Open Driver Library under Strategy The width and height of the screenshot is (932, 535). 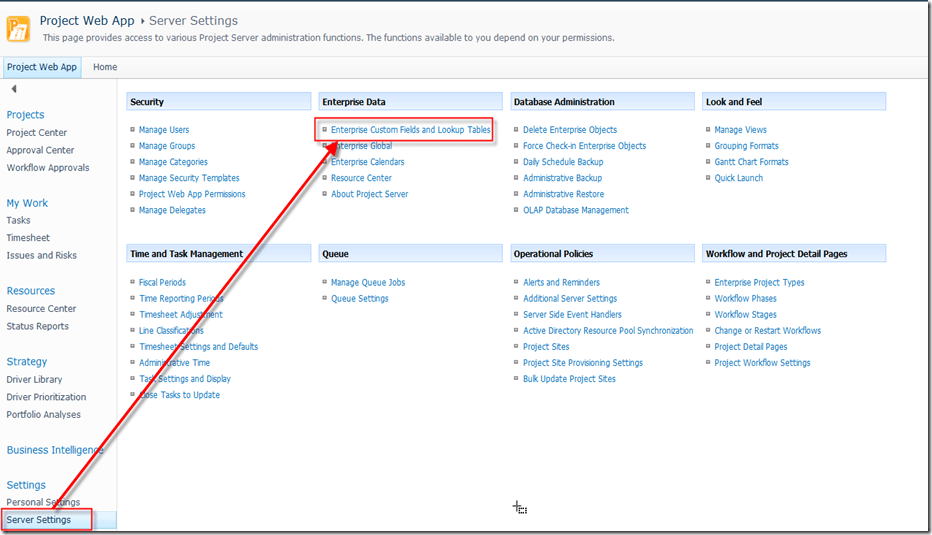pyautogui.click(x=34, y=380)
